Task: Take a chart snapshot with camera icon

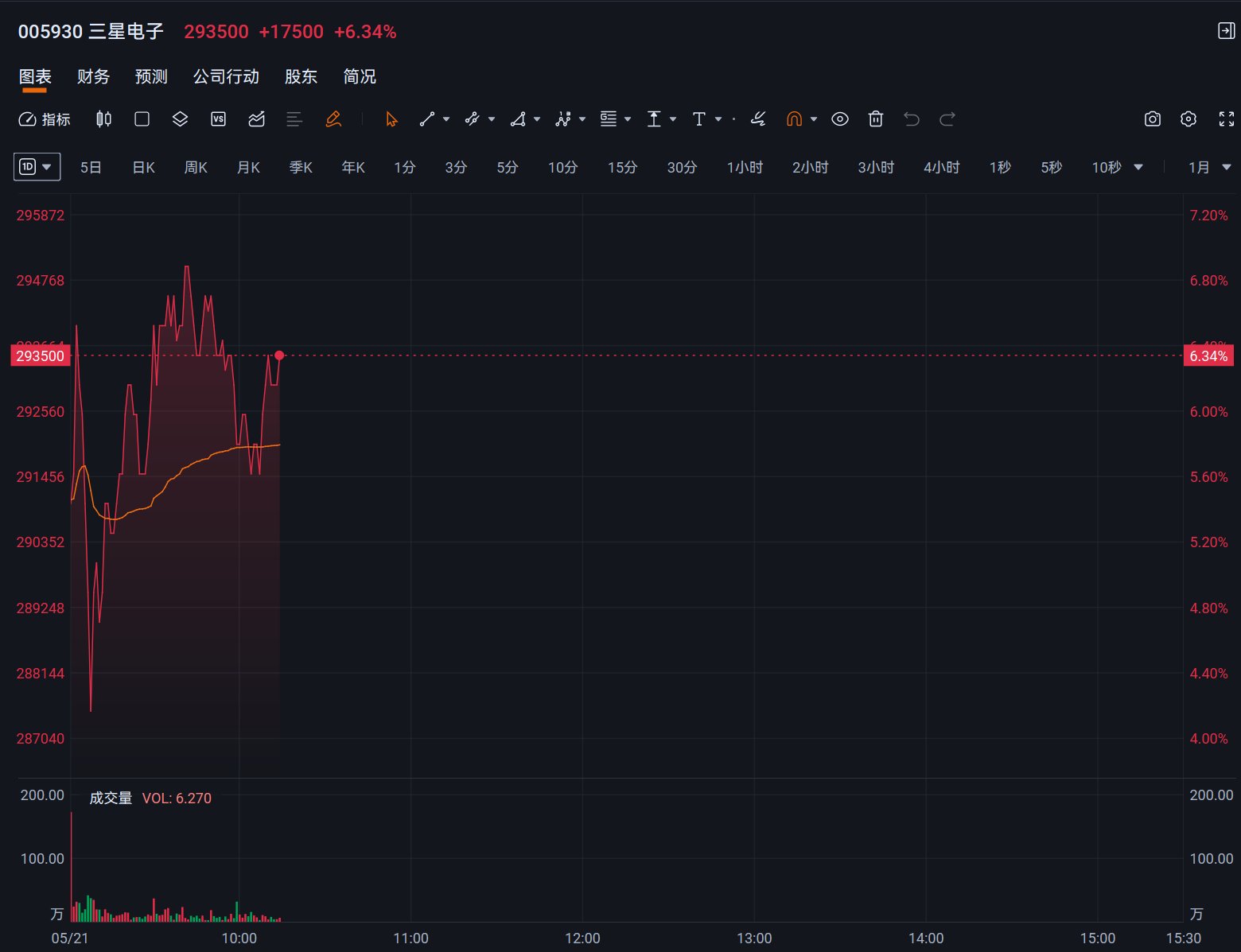Action: coord(1152,119)
